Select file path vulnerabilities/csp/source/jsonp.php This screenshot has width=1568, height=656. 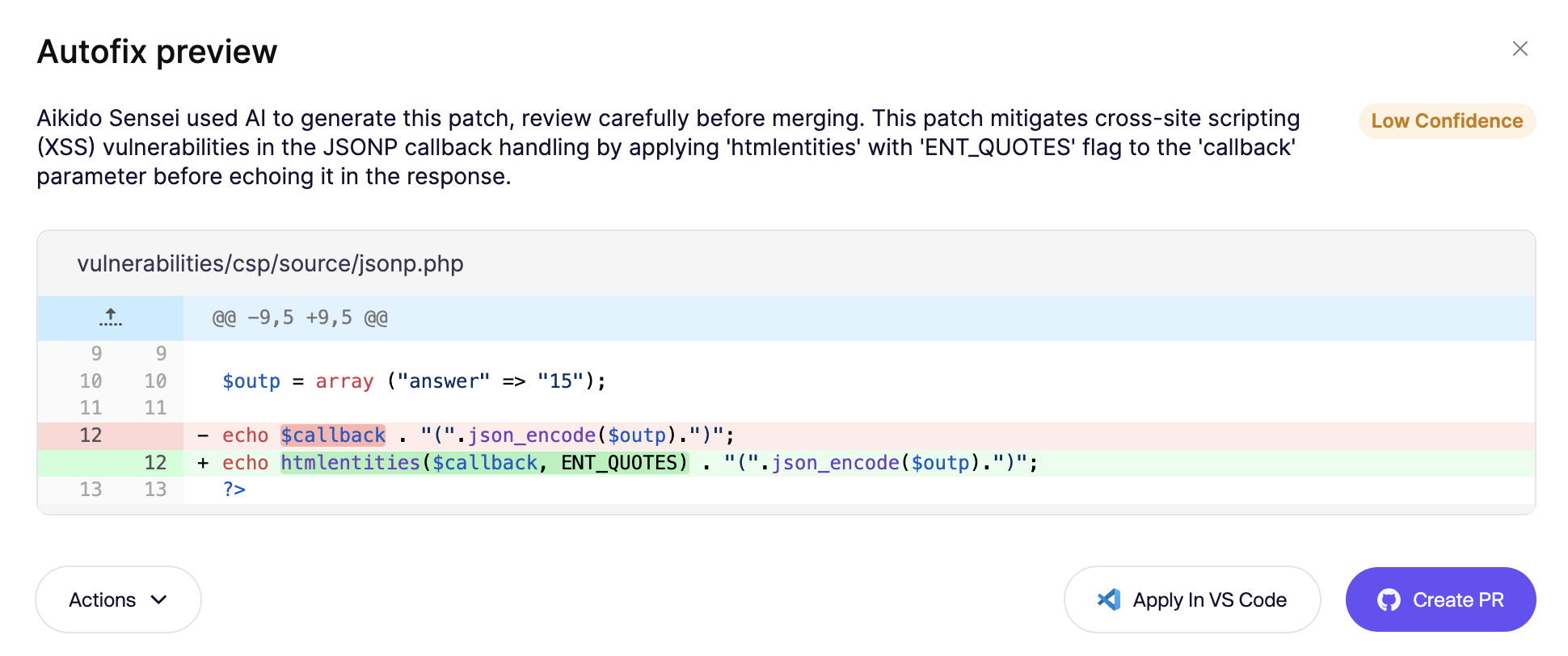coord(270,263)
